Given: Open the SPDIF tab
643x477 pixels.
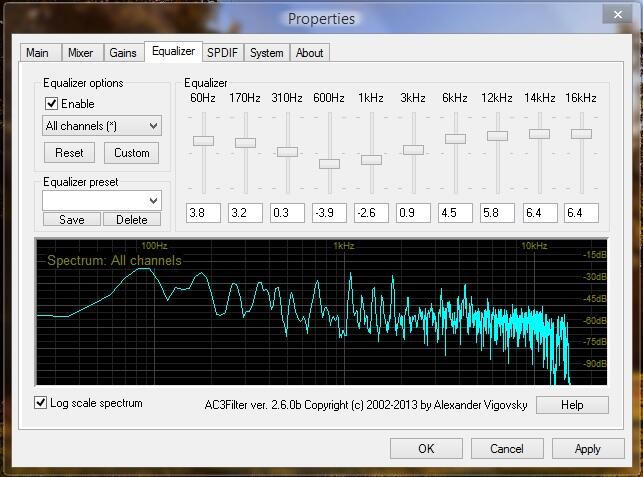Looking at the screenshot, I should tap(222, 53).
